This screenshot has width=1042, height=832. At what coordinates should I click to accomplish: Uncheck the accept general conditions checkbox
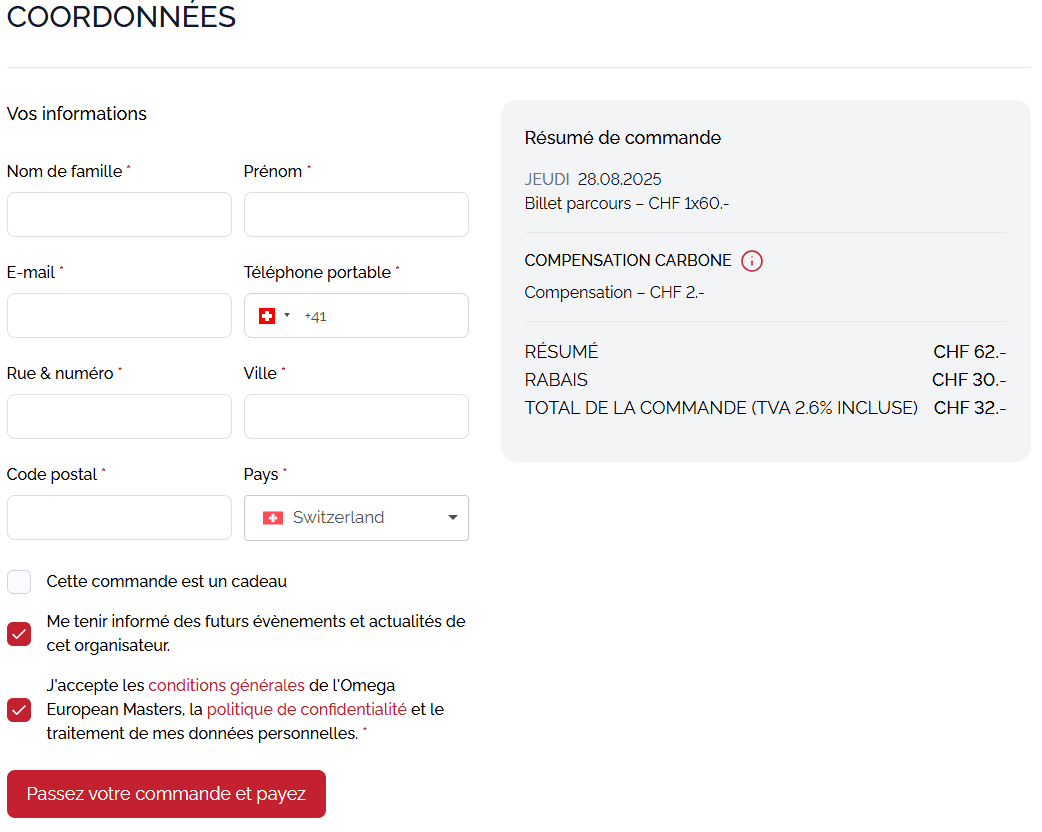(x=19, y=710)
